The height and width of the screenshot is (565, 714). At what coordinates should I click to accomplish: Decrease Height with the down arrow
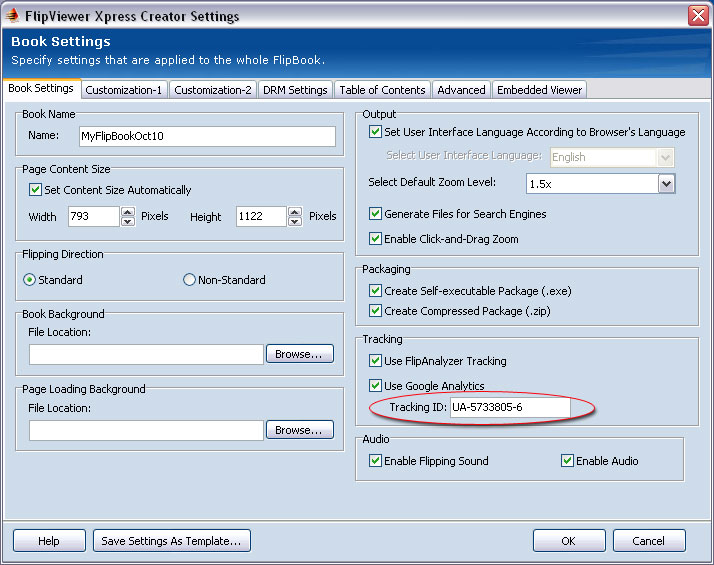[x=295, y=221]
